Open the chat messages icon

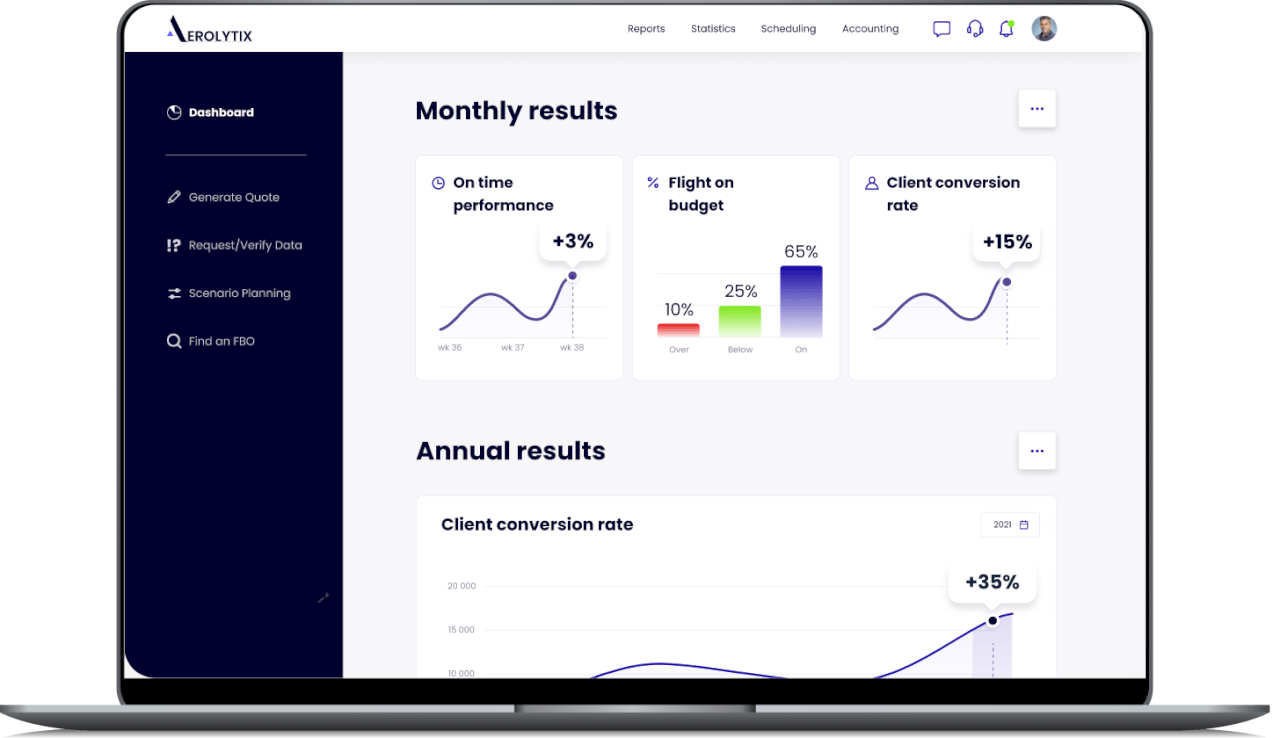click(941, 29)
